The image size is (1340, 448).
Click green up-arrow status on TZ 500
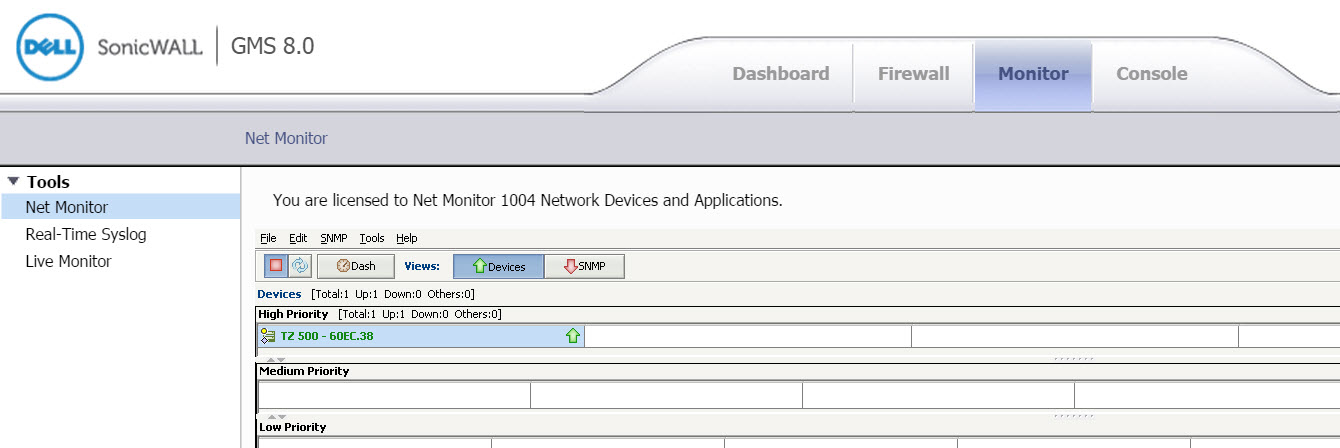(x=573, y=336)
